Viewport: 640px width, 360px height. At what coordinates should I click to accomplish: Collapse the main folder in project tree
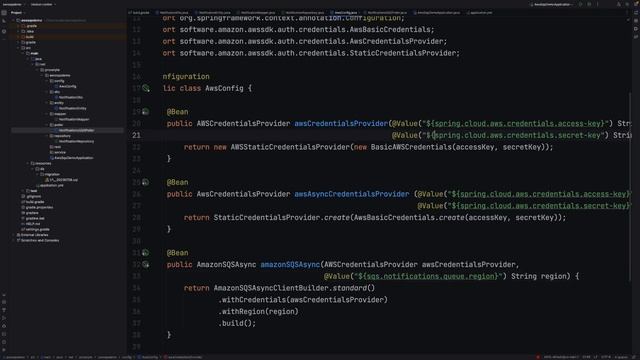(x=23, y=53)
